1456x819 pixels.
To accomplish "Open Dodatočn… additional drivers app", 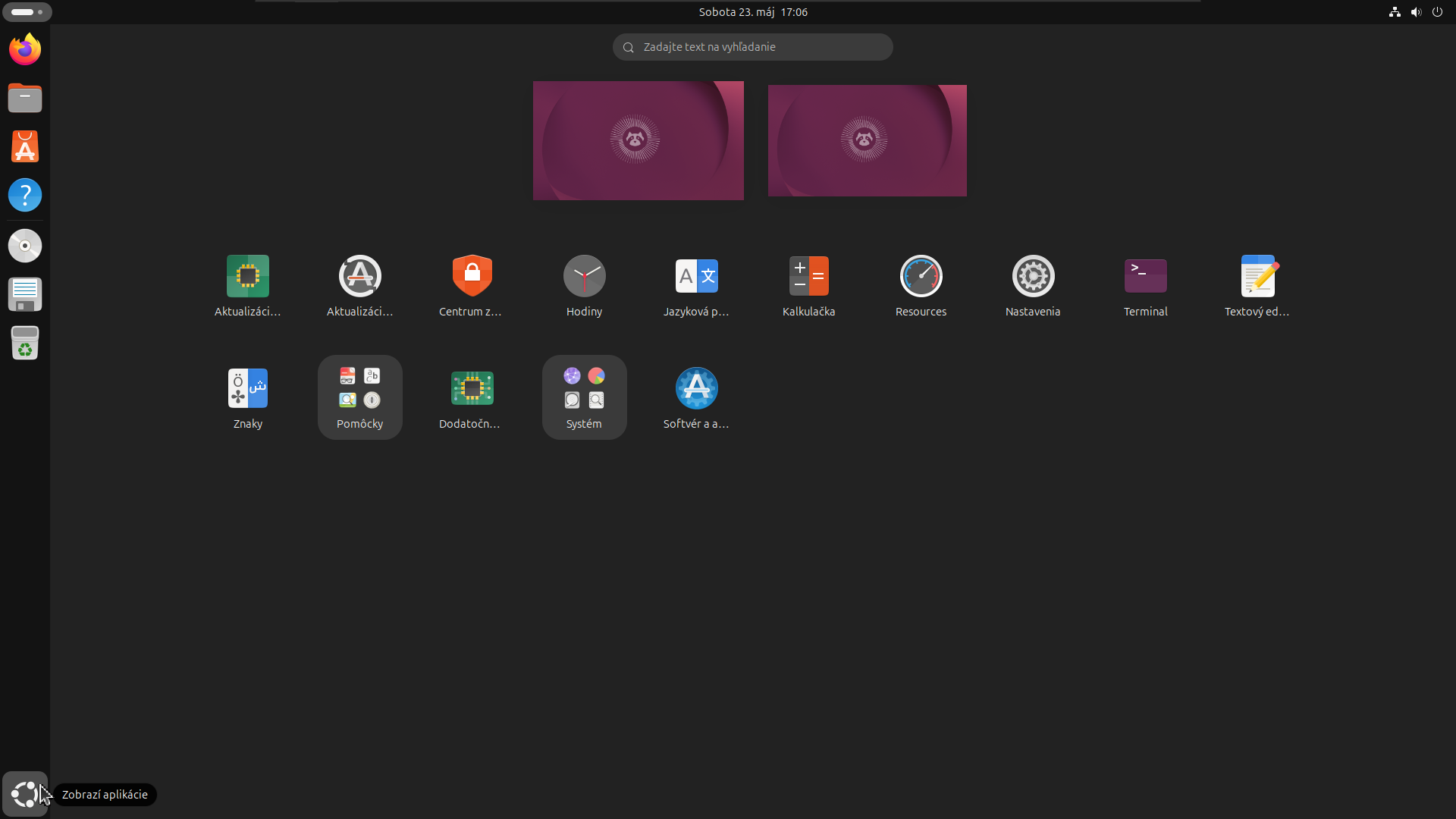I will (472, 397).
